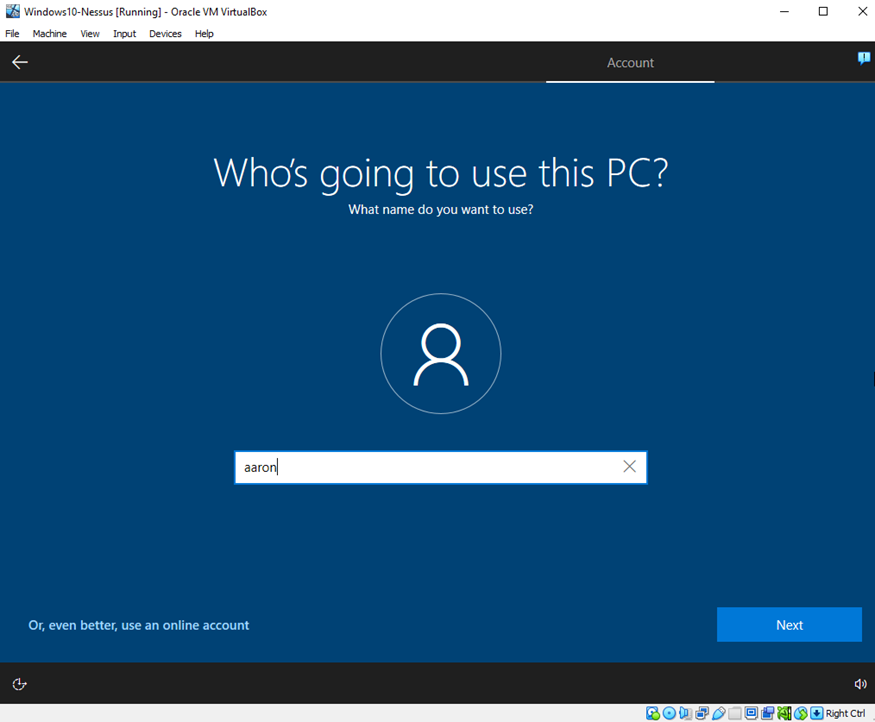The image size is (875, 722).
Task: Click the volume speaker icon
Action: 860,684
